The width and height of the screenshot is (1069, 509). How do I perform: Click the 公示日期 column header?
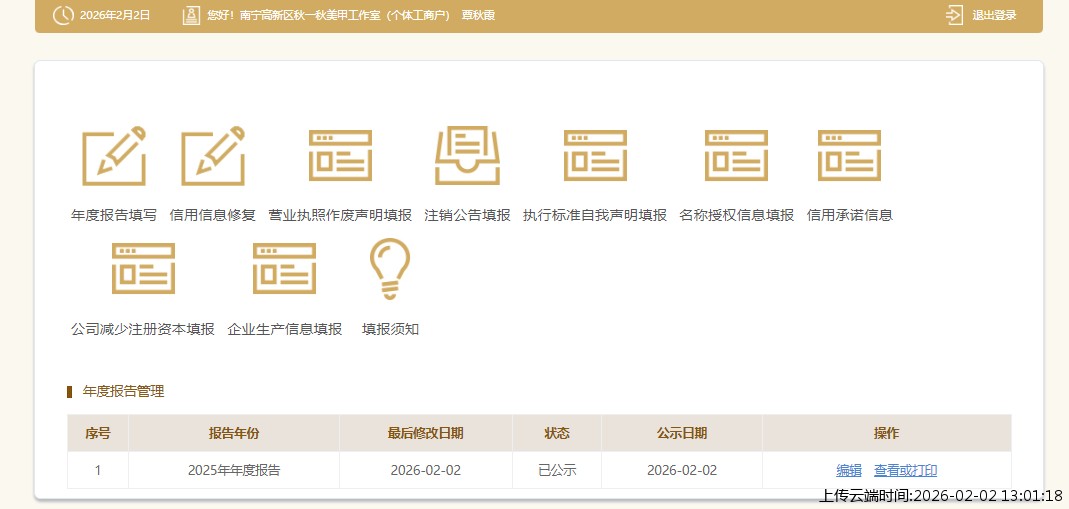coord(682,433)
